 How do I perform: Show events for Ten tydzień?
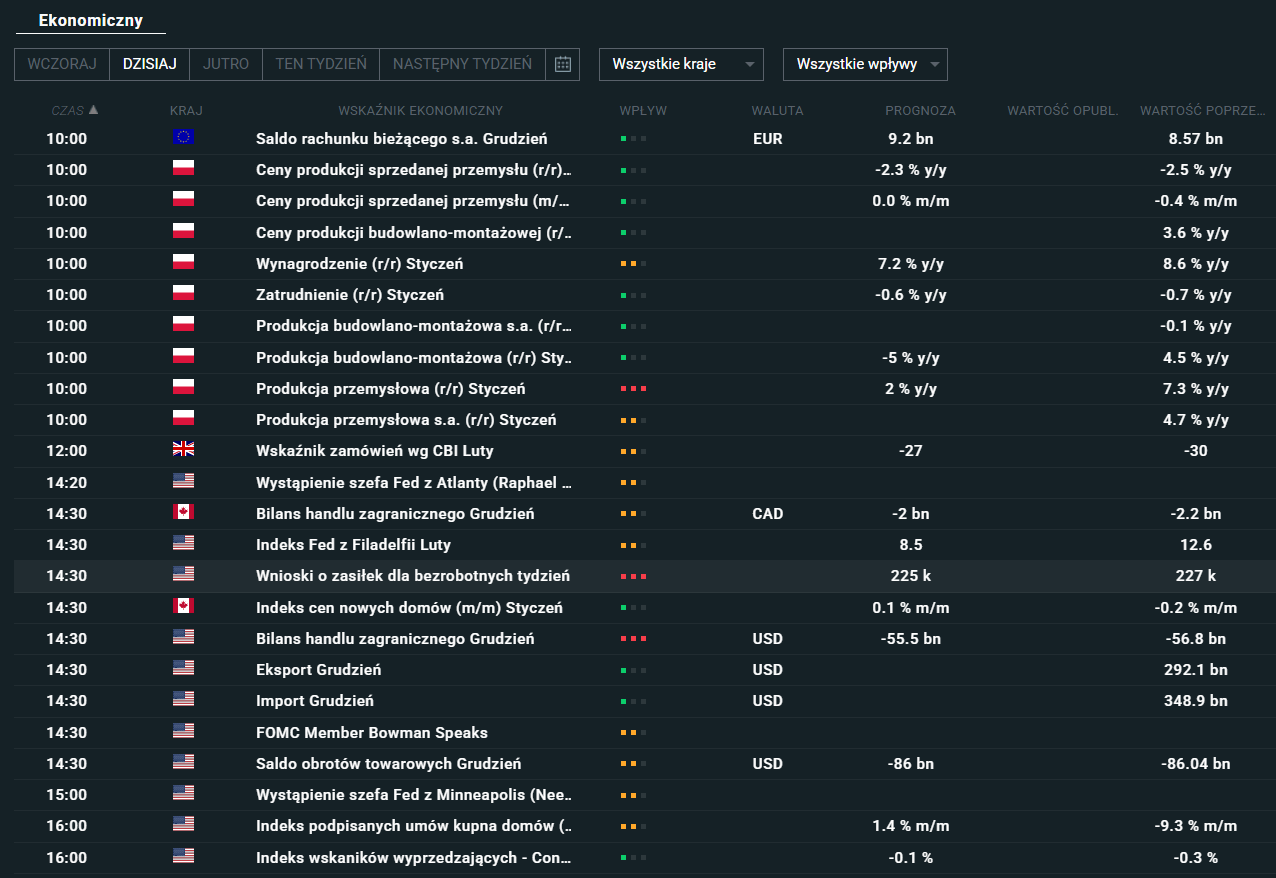[x=321, y=64]
